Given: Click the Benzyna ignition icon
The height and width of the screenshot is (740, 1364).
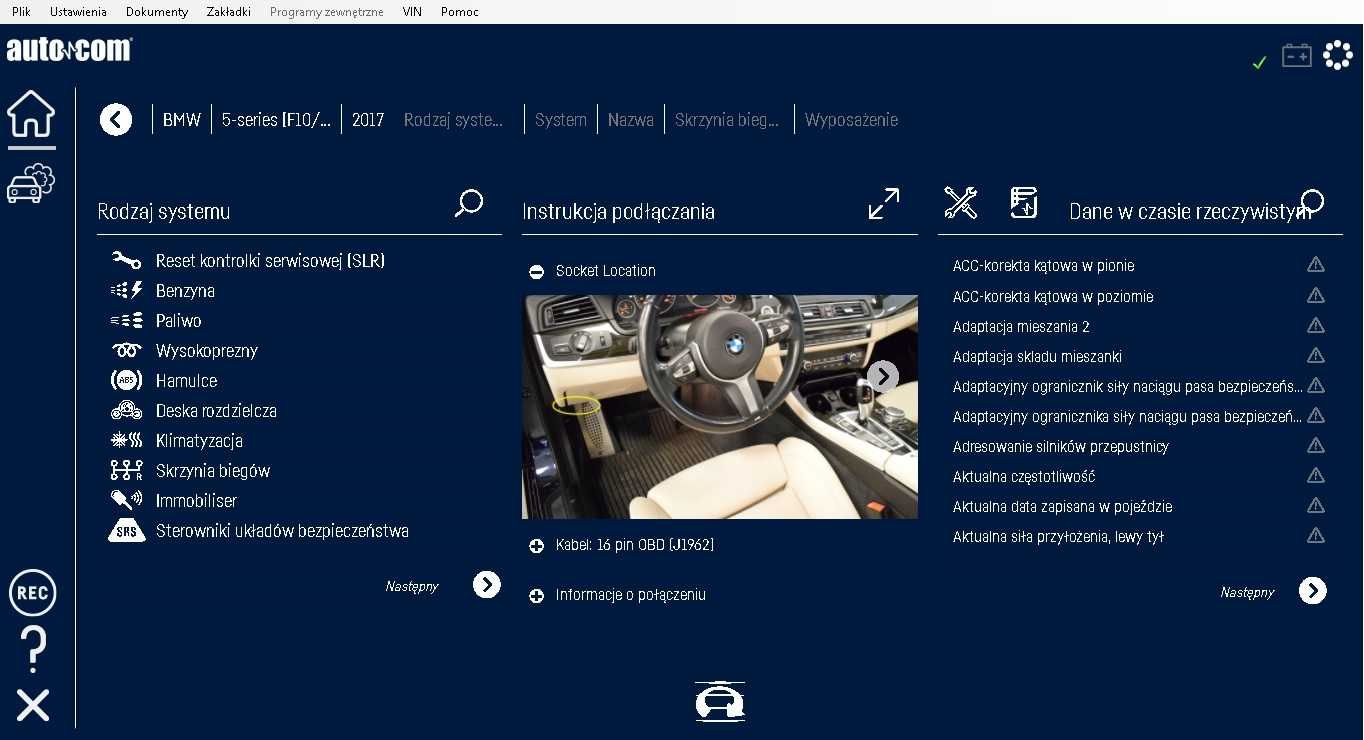Looking at the screenshot, I should click(126, 291).
